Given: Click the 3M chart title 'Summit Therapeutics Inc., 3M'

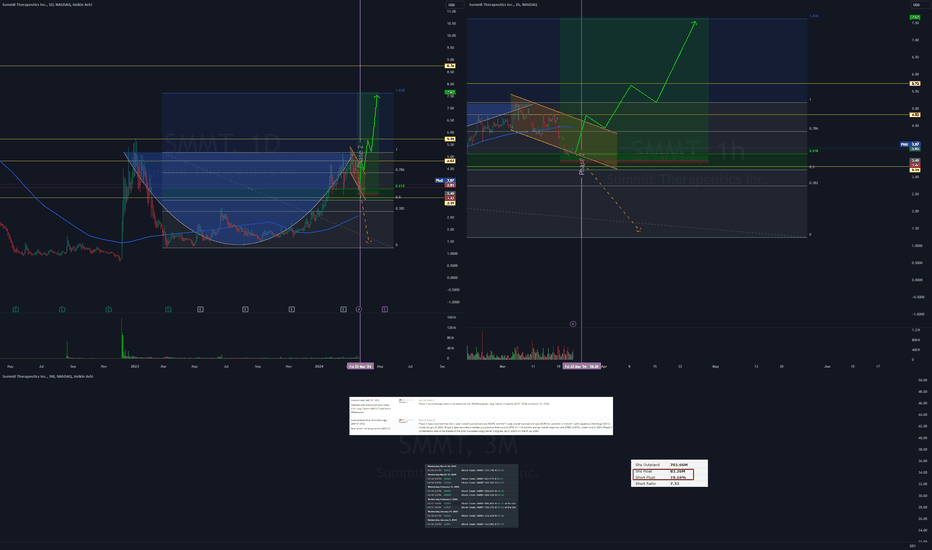Looking at the screenshot, I should [x=48, y=376].
